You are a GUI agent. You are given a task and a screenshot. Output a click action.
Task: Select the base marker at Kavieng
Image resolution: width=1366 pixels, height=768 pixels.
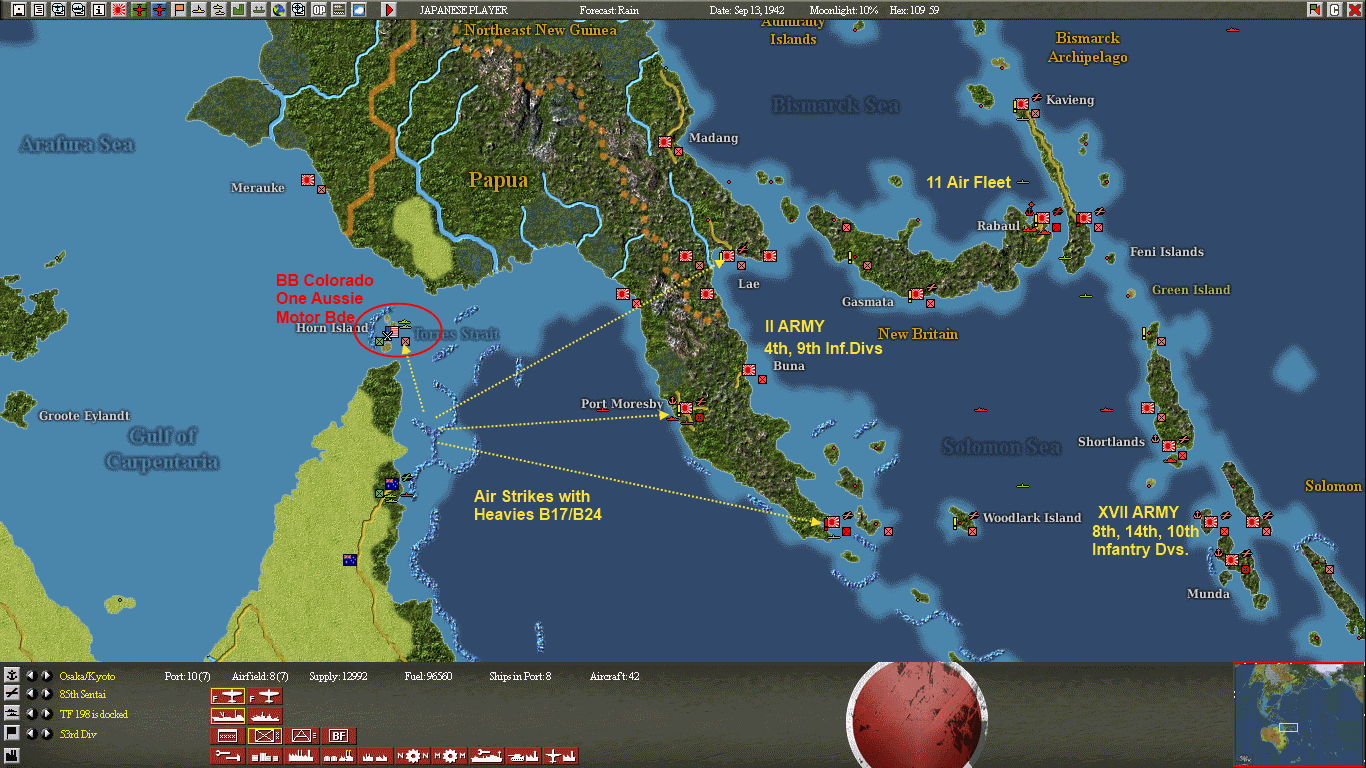pyautogui.click(x=1021, y=105)
